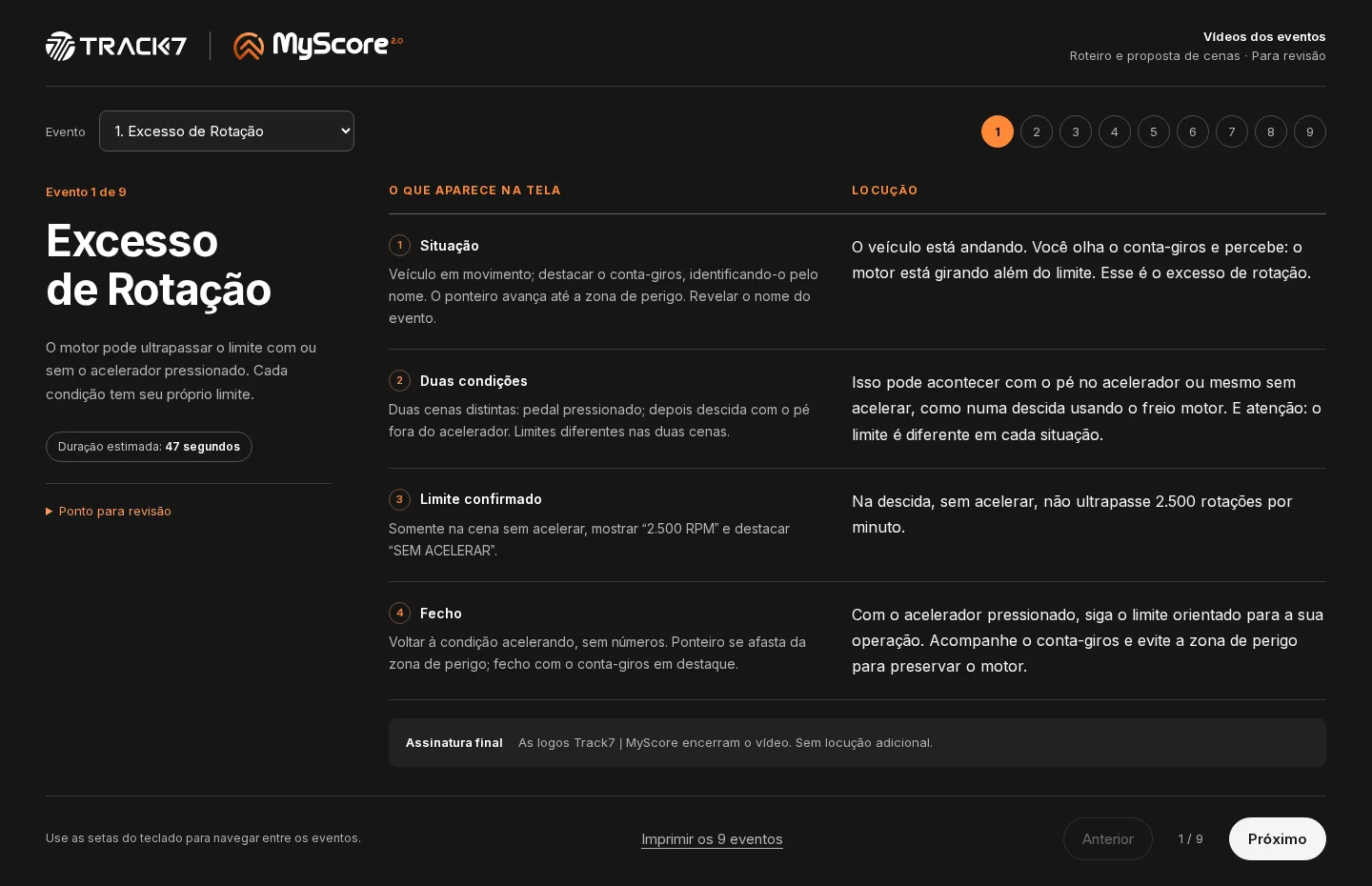The height and width of the screenshot is (886, 1372).
Task: Go to event page 4
Action: click(1115, 131)
